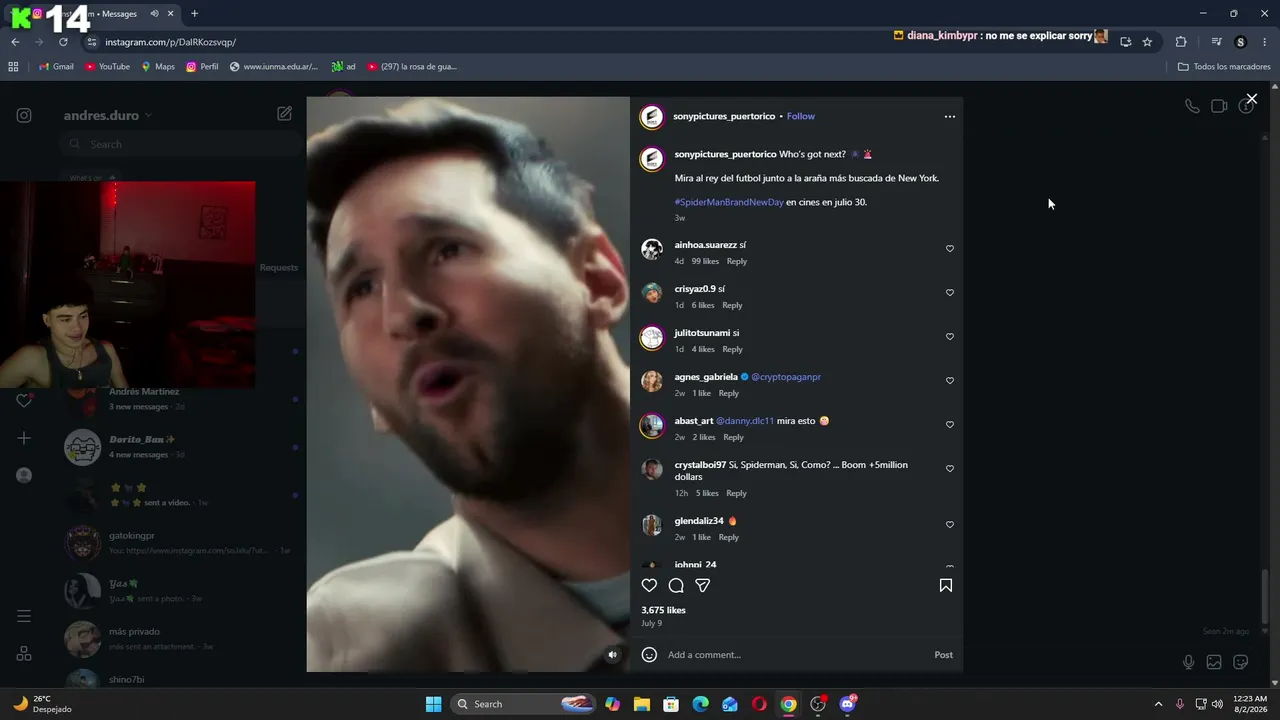Bookmark this page with the star icon
Viewport: 1280px width, 720px height.
point(1147,42)
